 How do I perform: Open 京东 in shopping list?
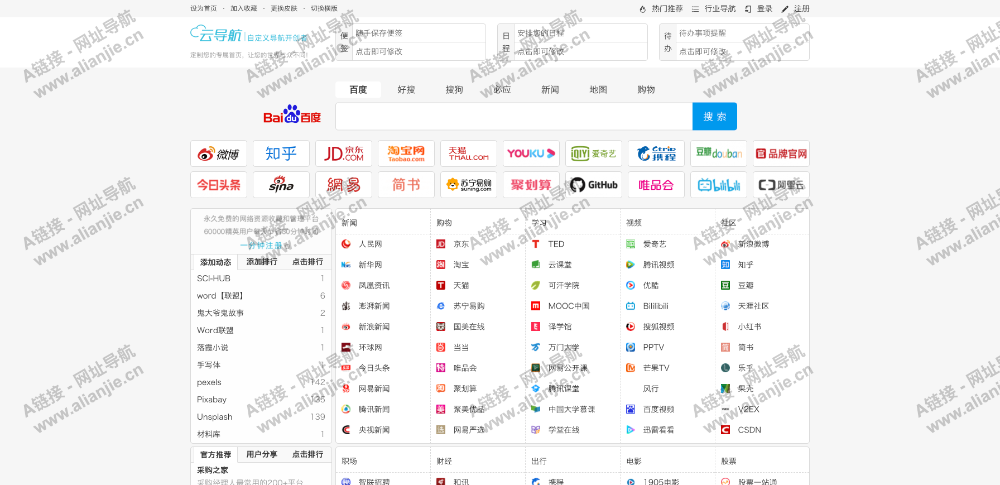point(461,244)
